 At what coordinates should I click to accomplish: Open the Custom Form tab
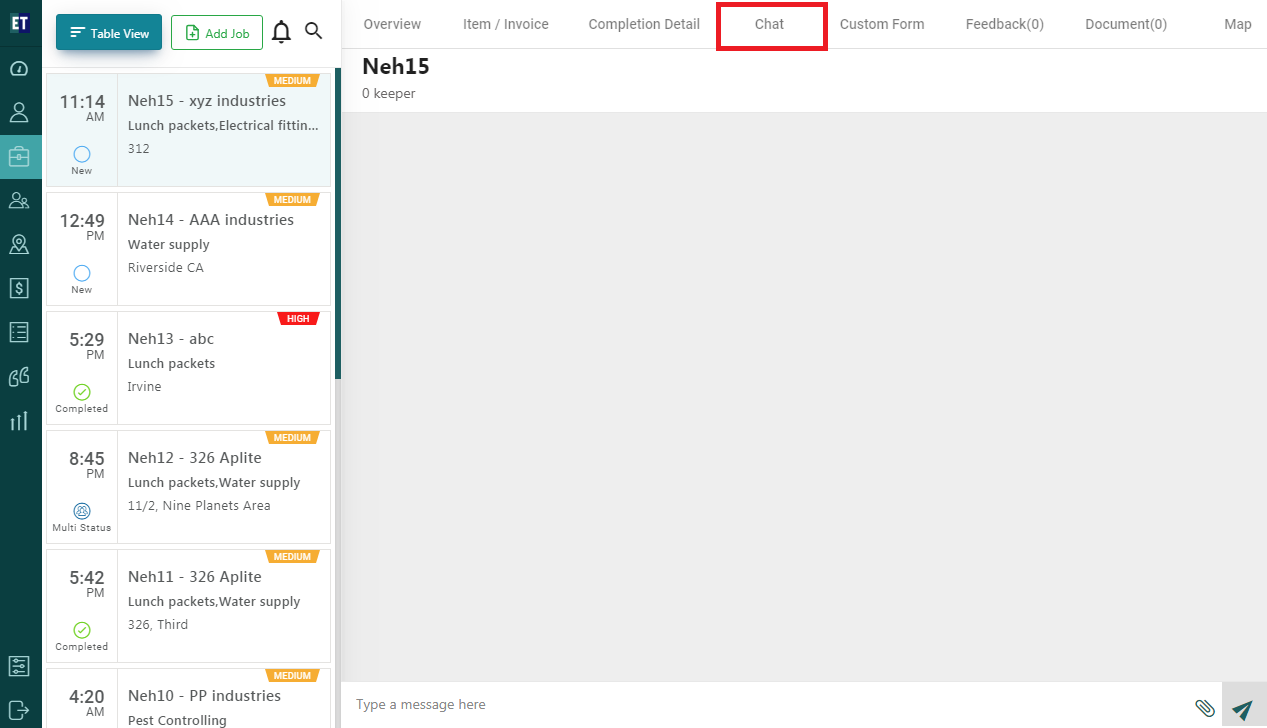click(x=882, y=24)
